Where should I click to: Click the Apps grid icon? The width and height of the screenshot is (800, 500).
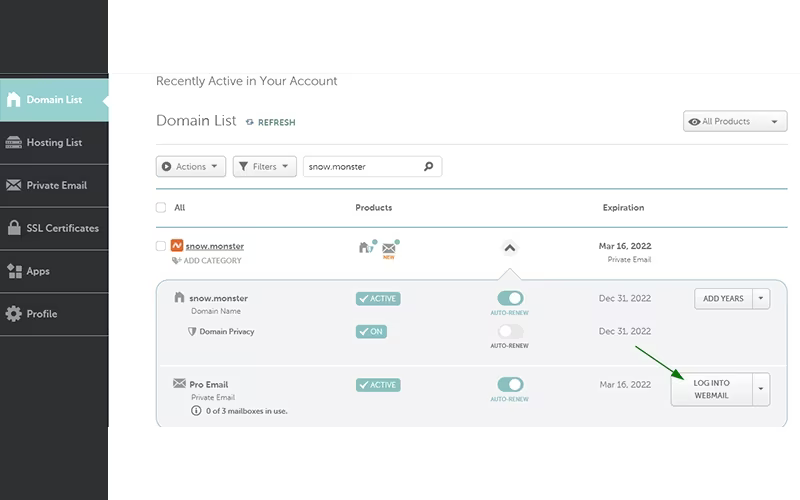click(x=14, y=271)
